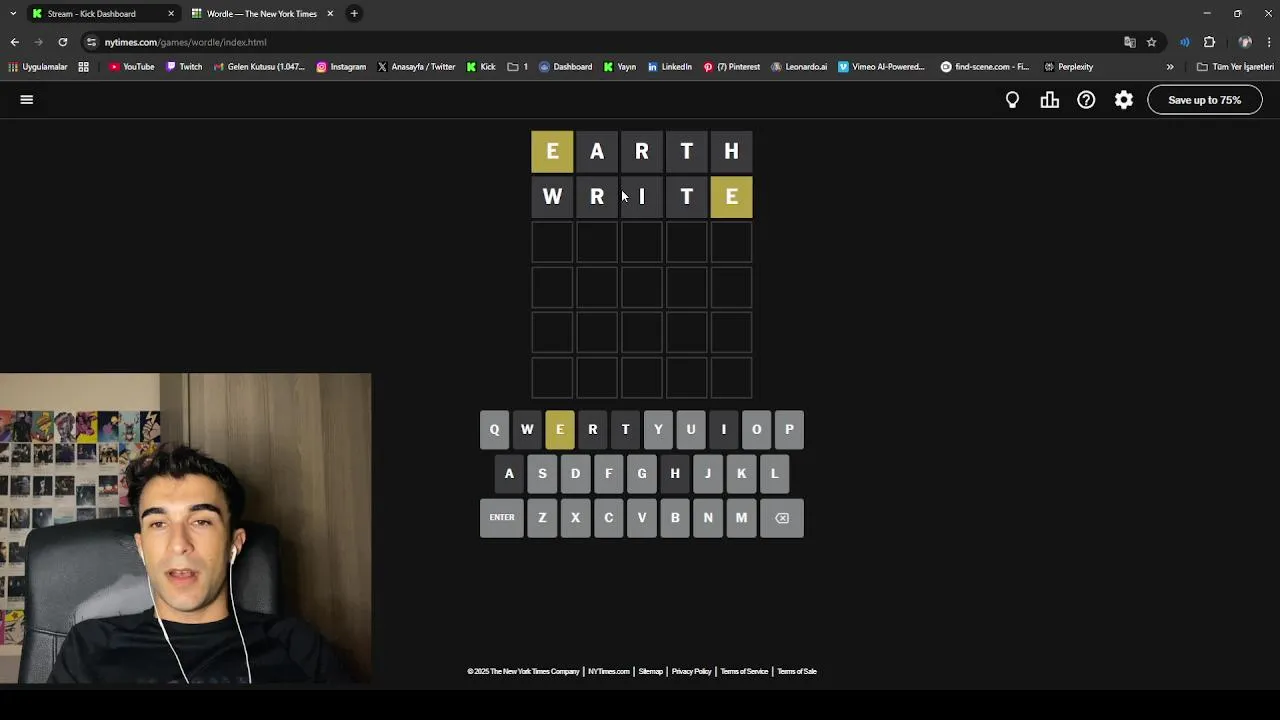Close the Kick Dashboard tab
The height and width of the screenshot is (720, 1280).
point(171,14)
